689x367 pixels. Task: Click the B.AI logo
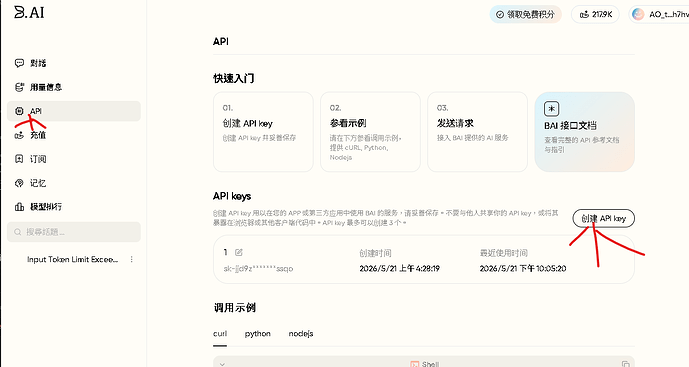click(x=29, y=12)
